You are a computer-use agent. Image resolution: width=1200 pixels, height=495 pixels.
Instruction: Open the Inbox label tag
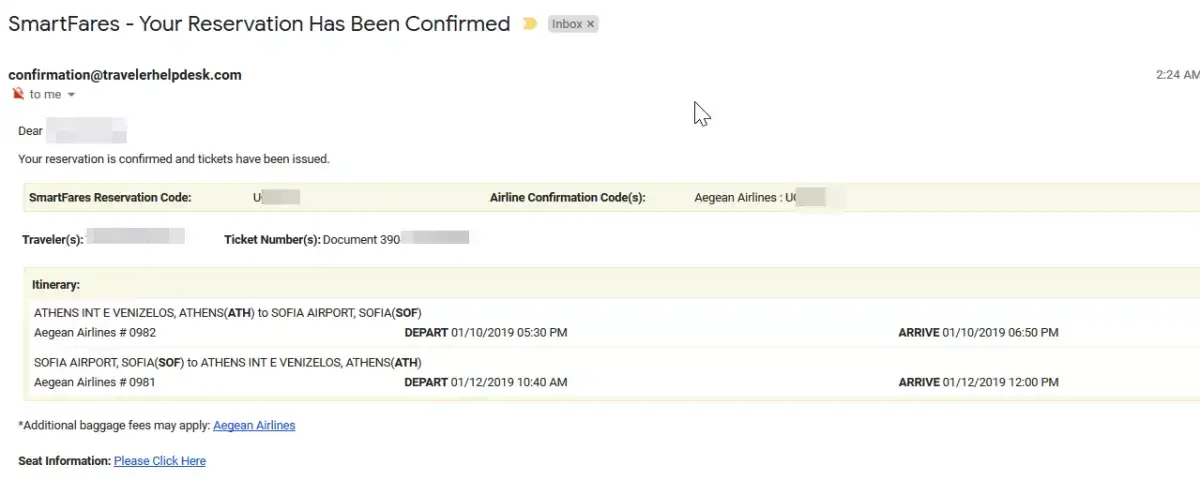tap(567, 24)
